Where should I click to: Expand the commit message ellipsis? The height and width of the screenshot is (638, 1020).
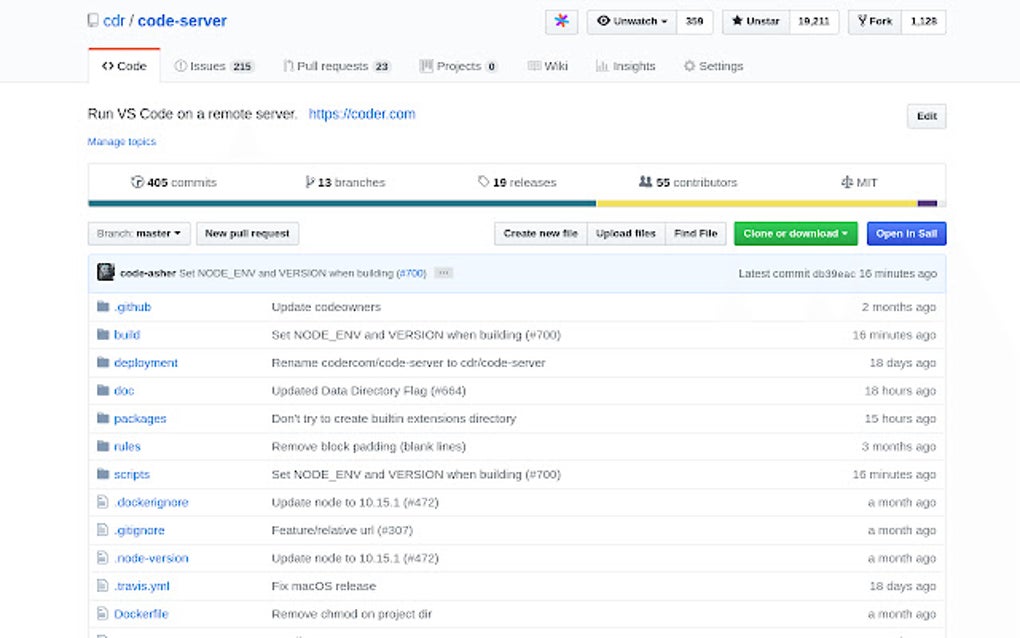(442, 272)
